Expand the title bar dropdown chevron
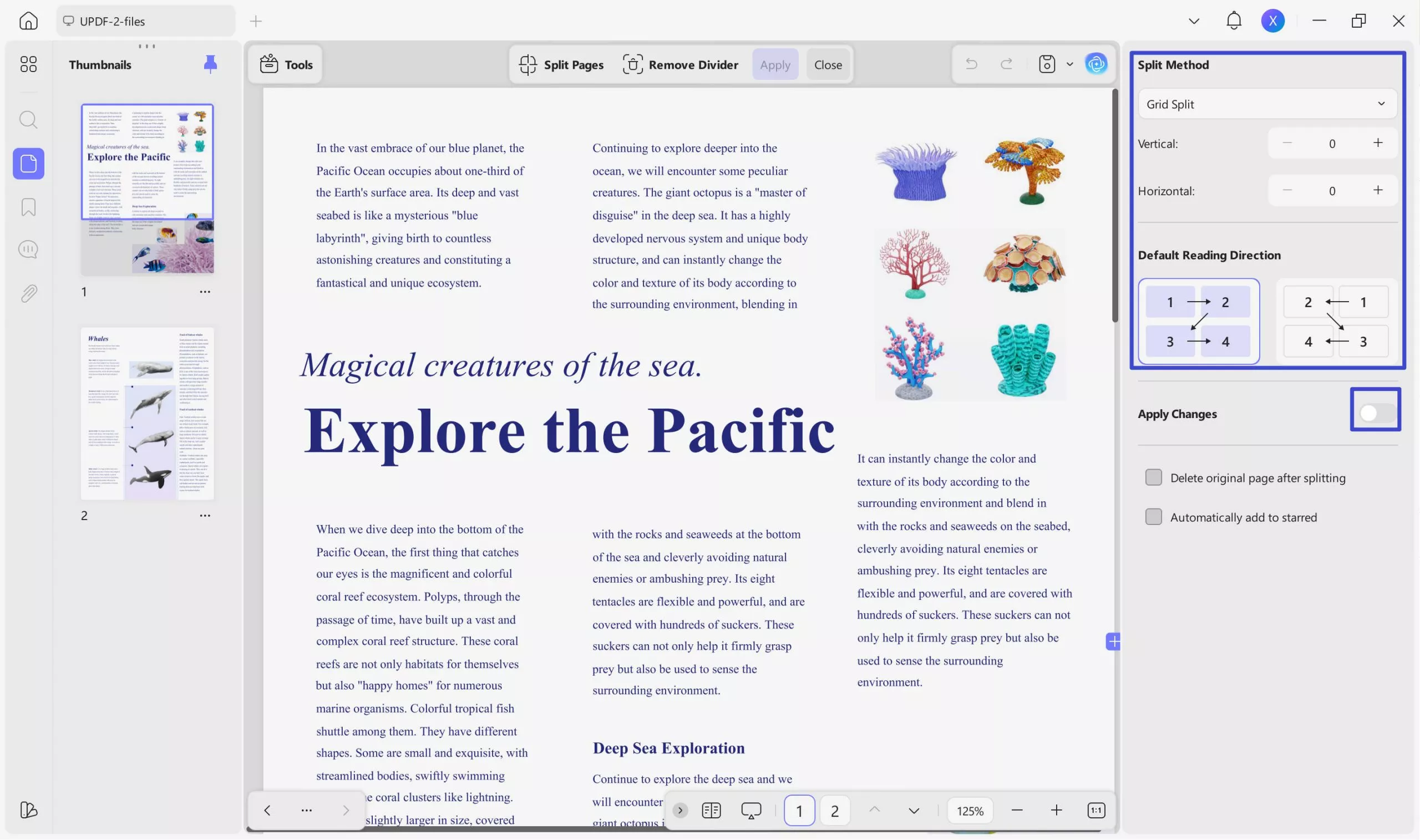 (1194, 22)
